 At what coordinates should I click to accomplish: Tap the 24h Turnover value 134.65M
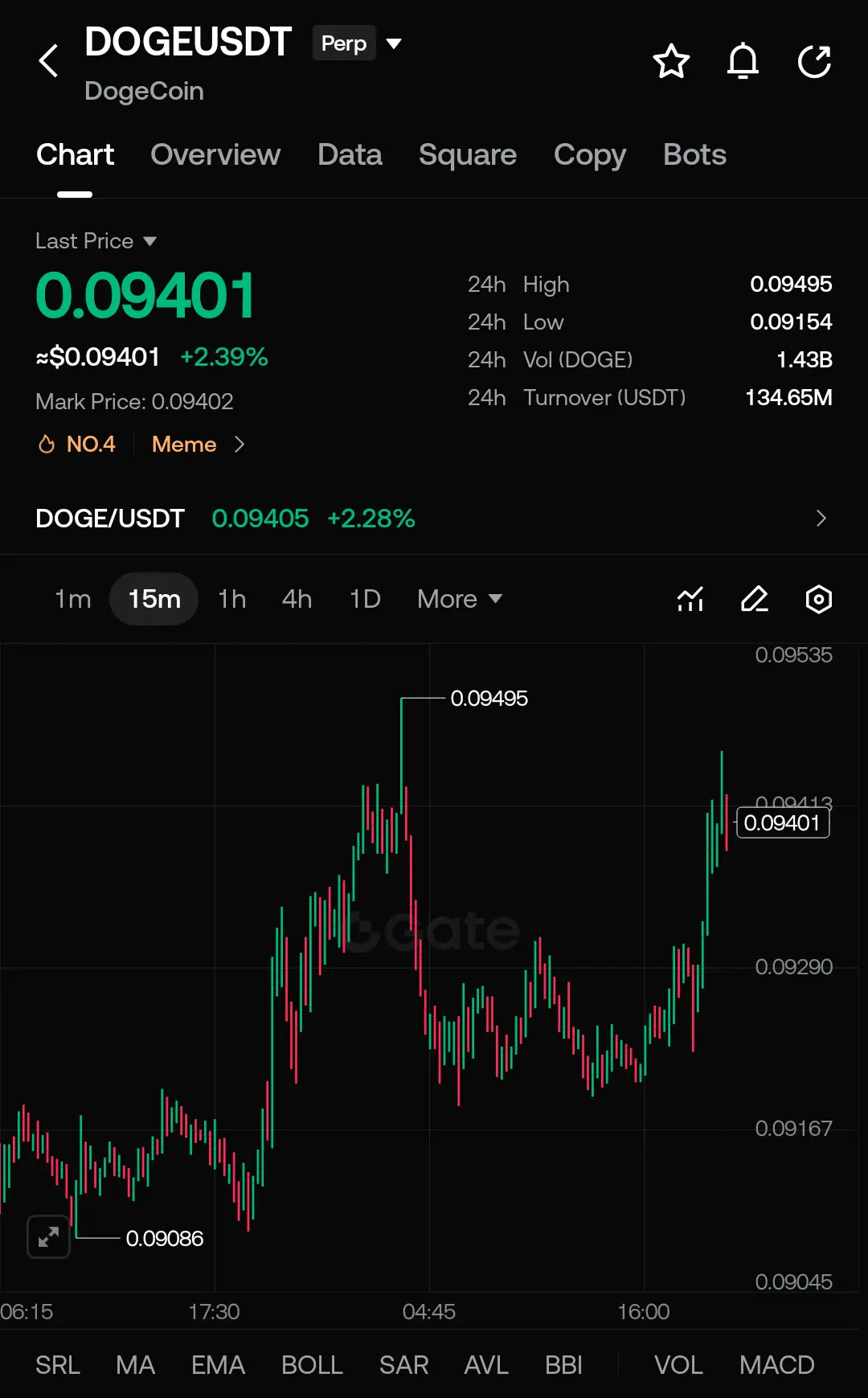[788, 397]
